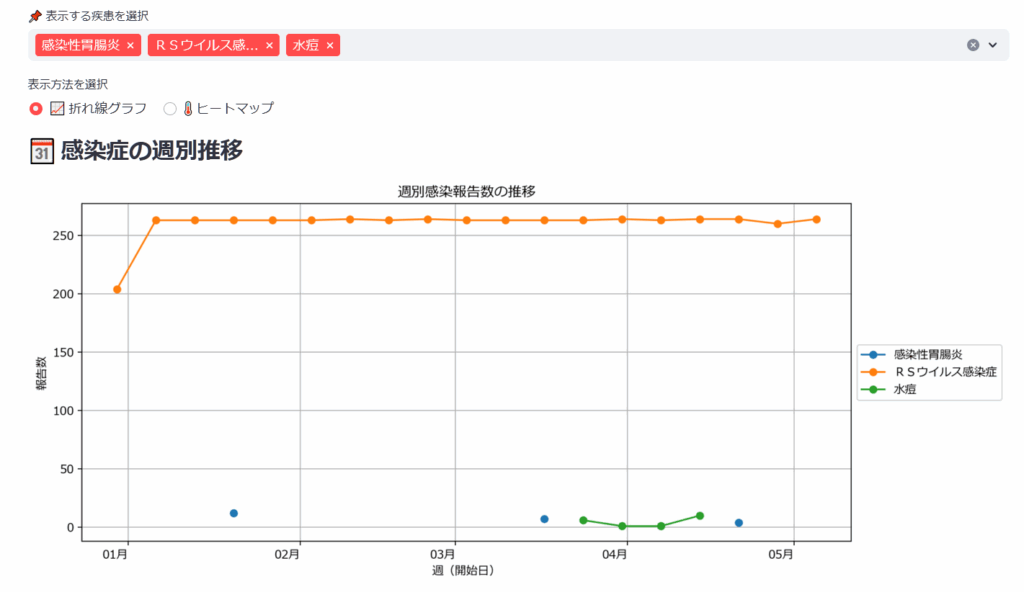Select the ヒートマップ radio button
The image size is (1024, 592).
click(x=170, y=108)
